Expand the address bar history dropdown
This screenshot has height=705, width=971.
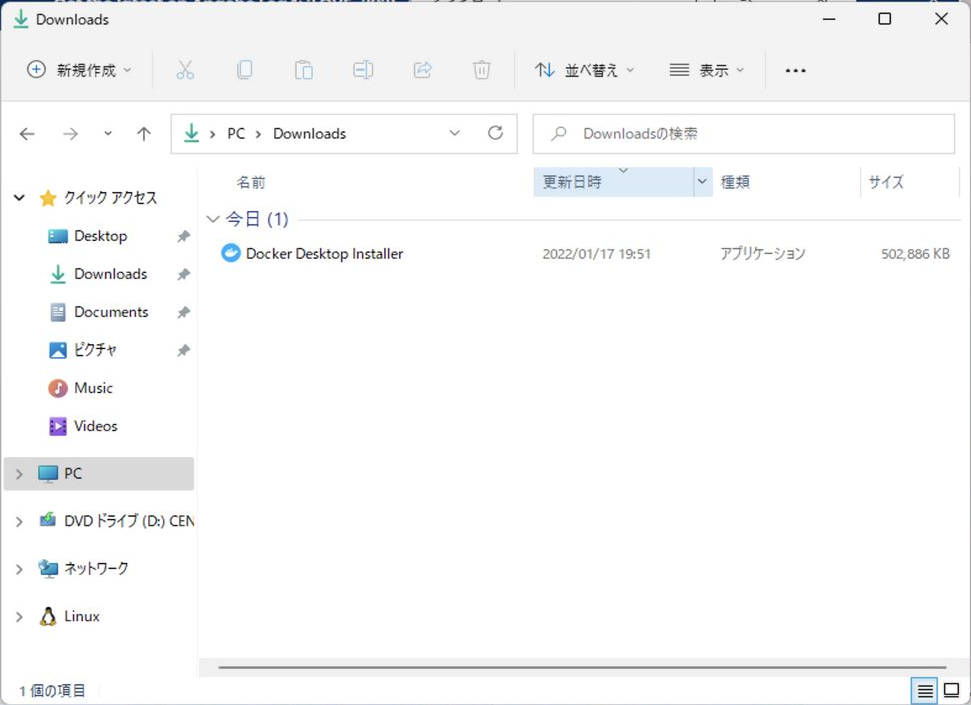[455, 133]
